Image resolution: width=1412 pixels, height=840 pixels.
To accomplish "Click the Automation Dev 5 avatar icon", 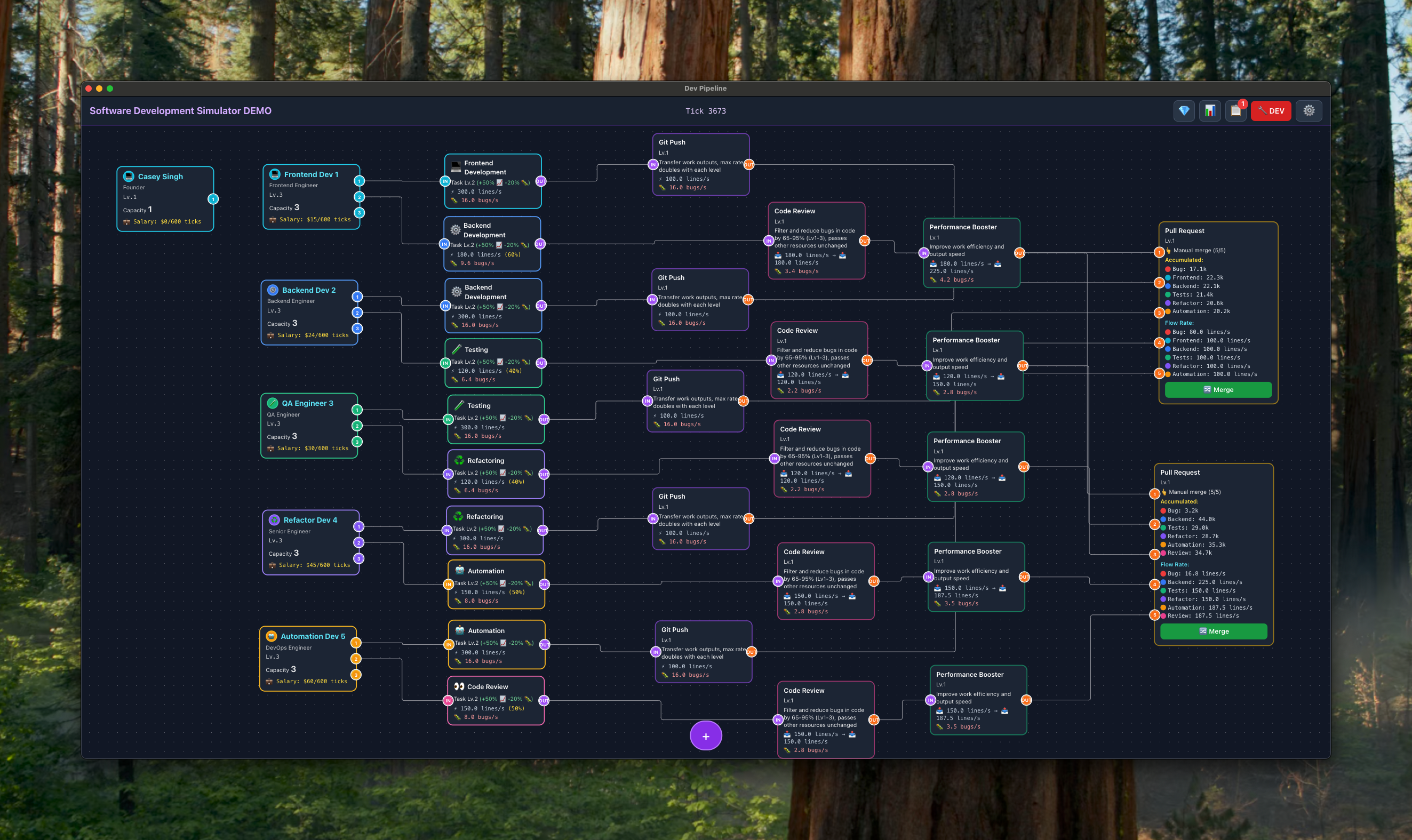I will tap(271, 636).
